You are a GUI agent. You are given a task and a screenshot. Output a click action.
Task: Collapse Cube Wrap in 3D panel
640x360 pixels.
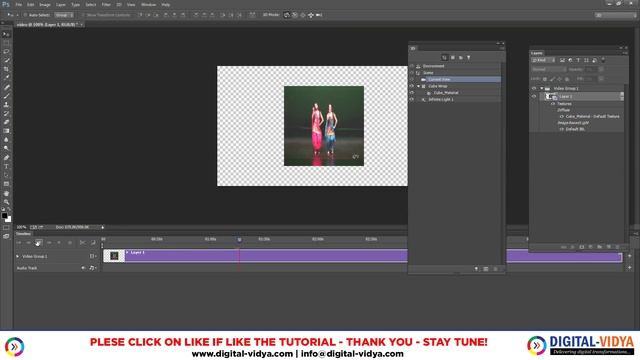[x=418, y=86]
